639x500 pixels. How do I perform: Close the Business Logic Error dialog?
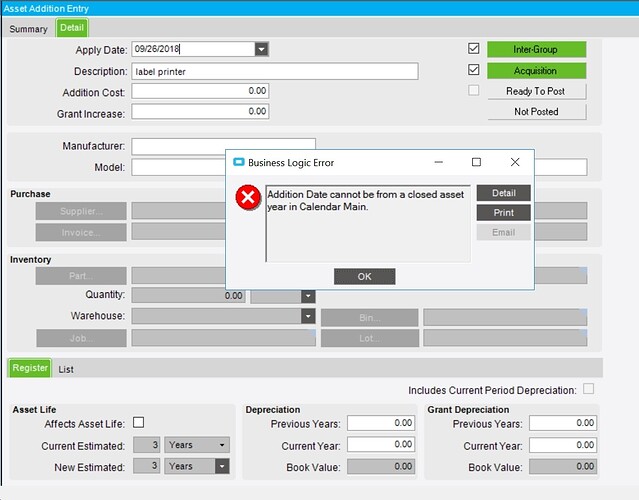pos(514,162)
